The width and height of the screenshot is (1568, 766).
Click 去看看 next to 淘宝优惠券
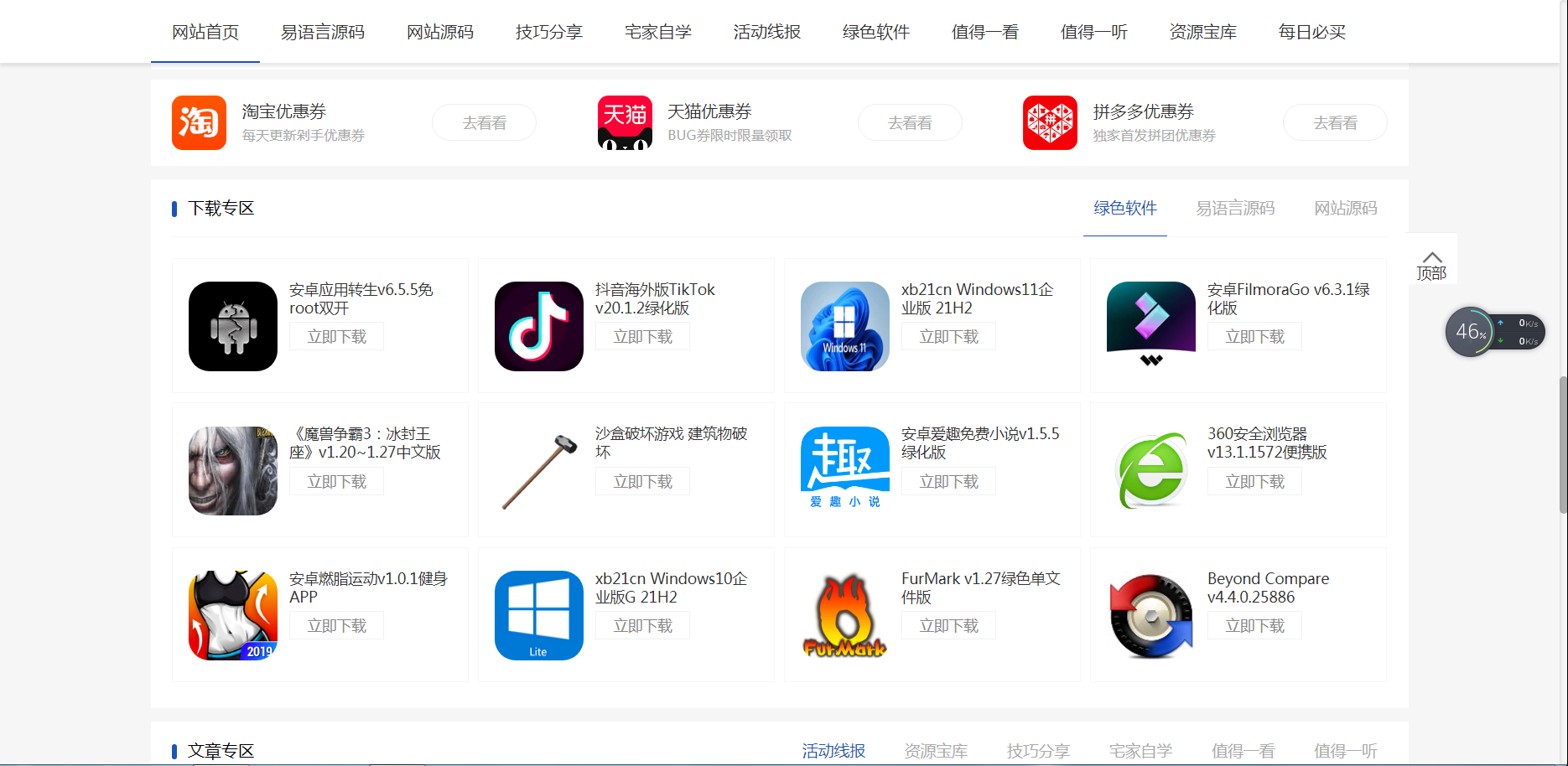[484, 122]
